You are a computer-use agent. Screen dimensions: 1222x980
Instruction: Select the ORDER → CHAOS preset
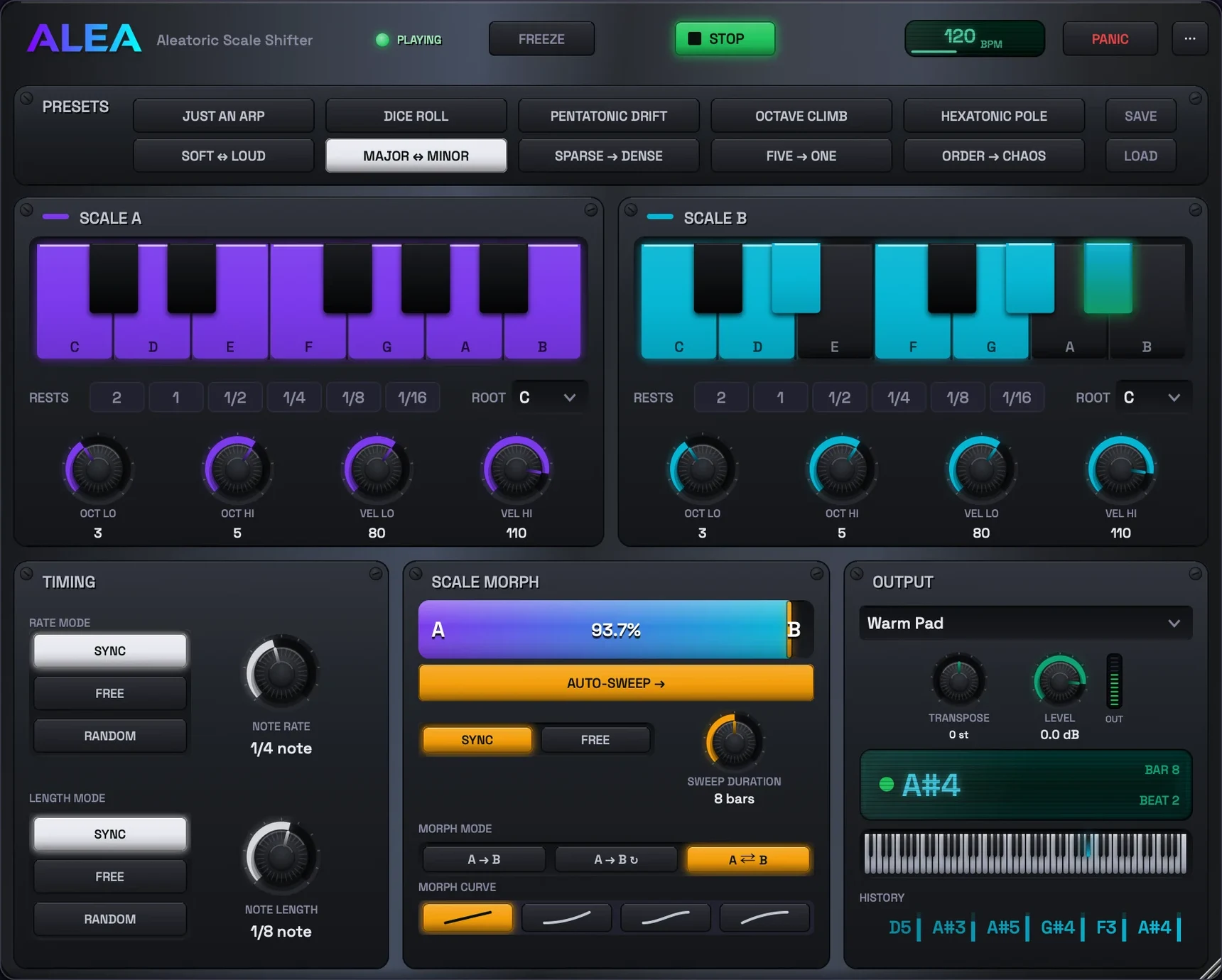click(x=993, y=156)
